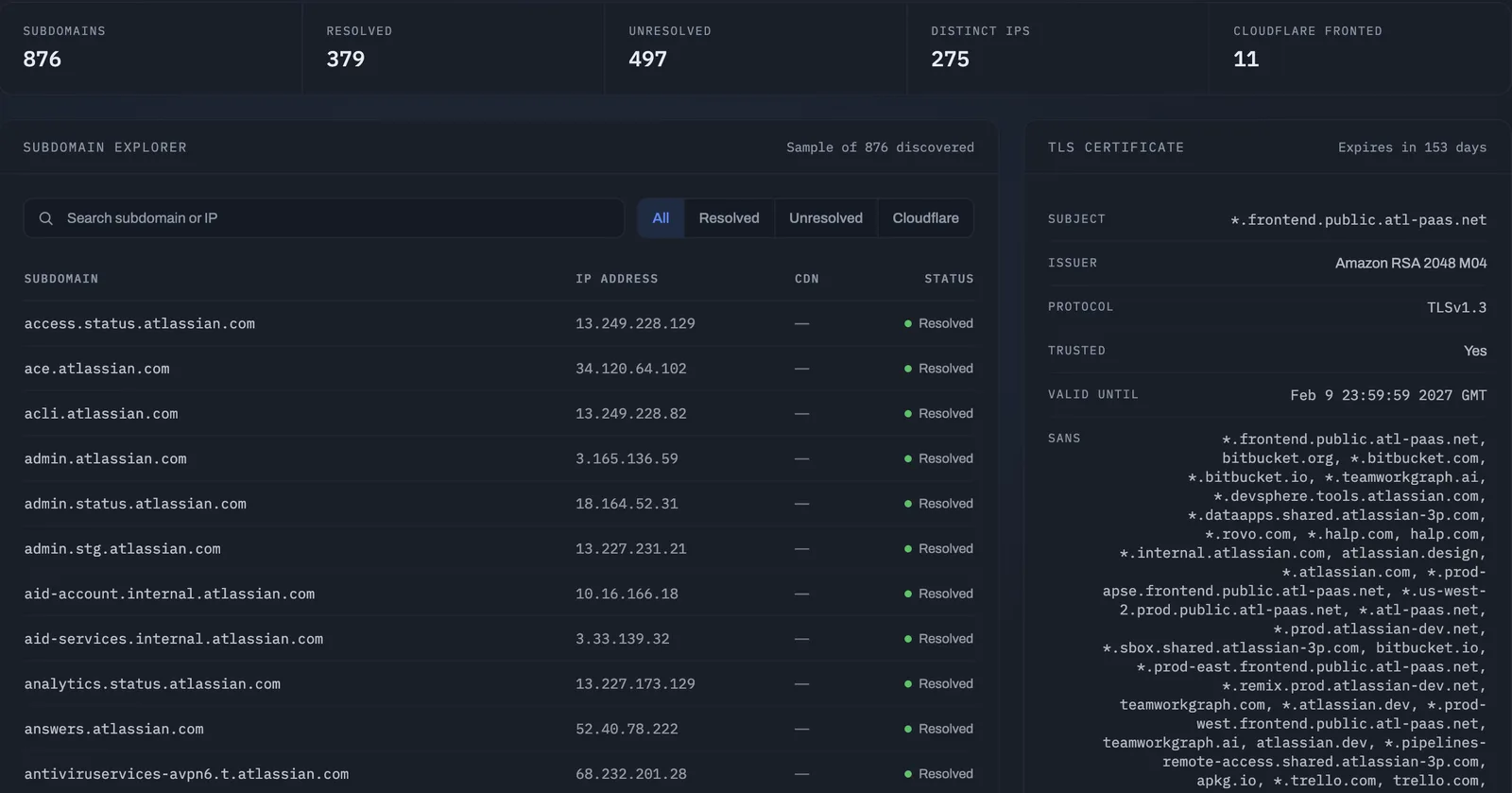Select analytics.status.atlassian.com subdomain
Screen dimensions: 1512x793
click(x=152, y=684)
